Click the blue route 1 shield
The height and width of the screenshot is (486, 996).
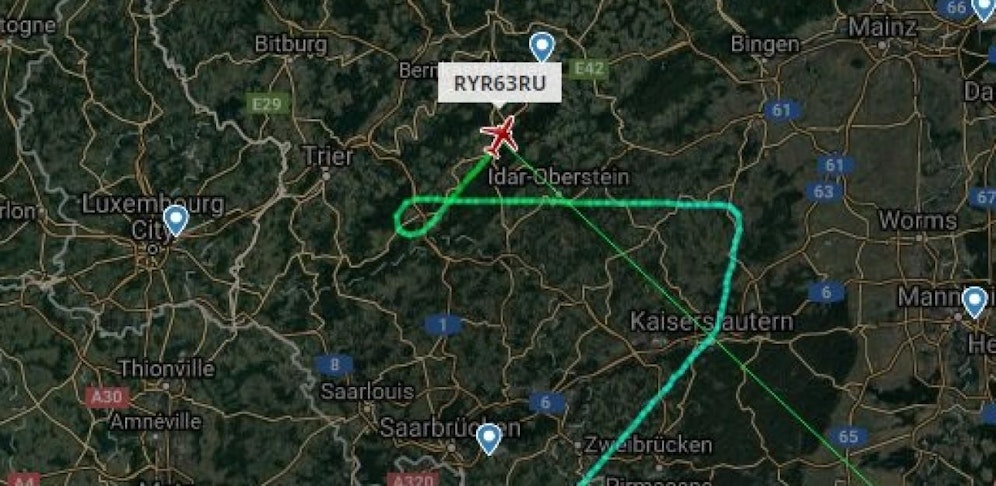(x=443, y=325)
